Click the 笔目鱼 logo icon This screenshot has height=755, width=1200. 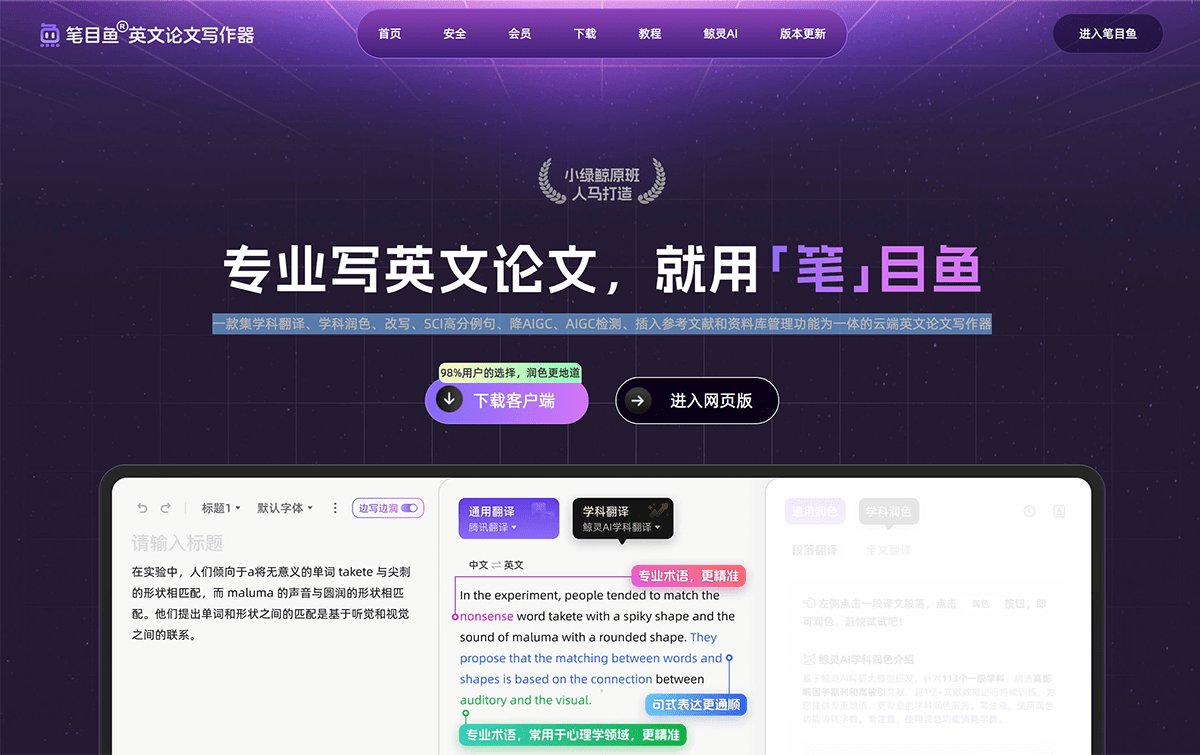tap(48, 33)
